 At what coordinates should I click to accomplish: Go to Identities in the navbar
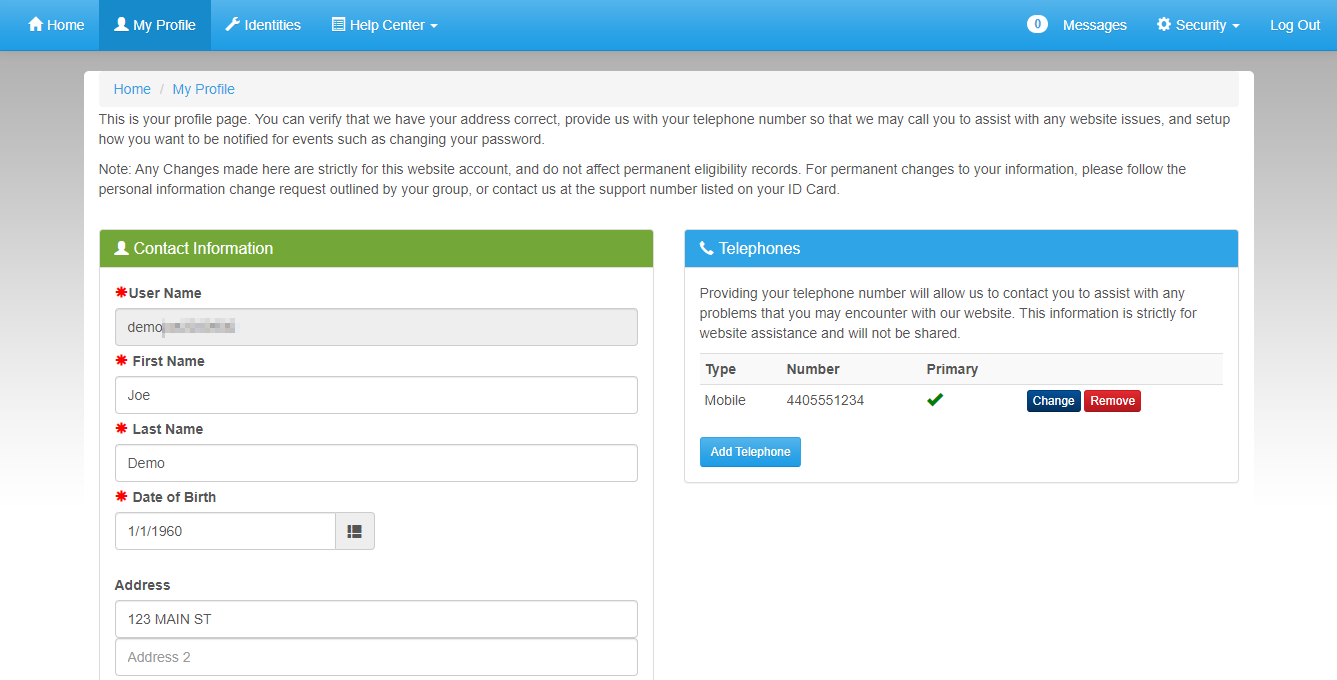(x=263, y=25)
